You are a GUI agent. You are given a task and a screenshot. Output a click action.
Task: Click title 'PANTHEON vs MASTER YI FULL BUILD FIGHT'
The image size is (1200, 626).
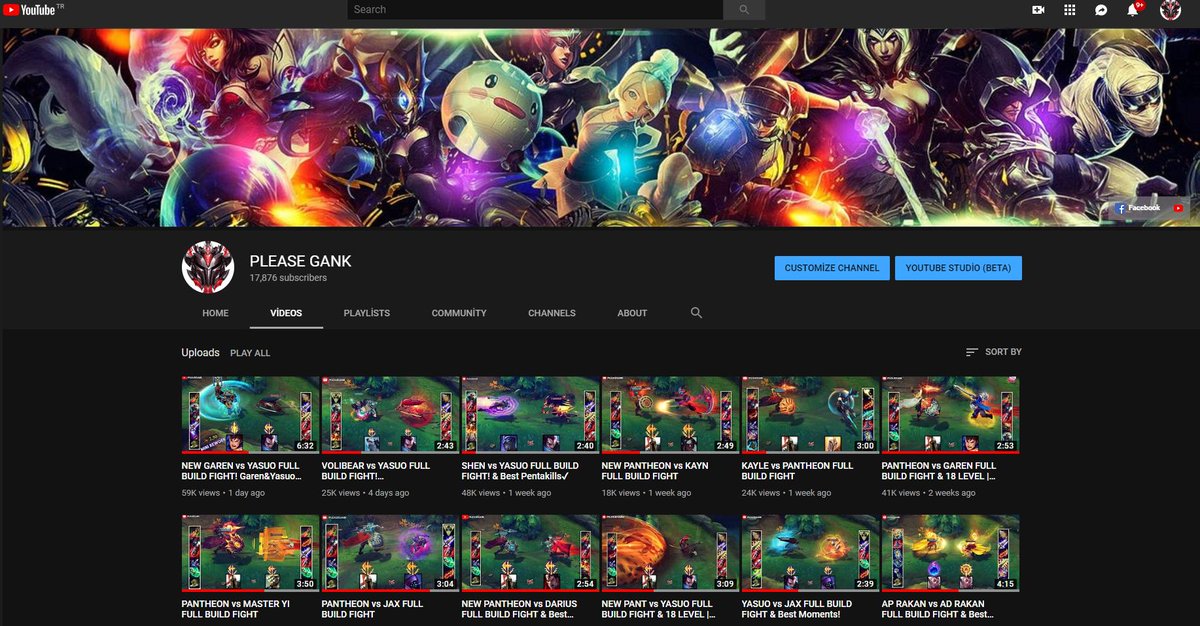pyautogui.click(x=237, y=609)
